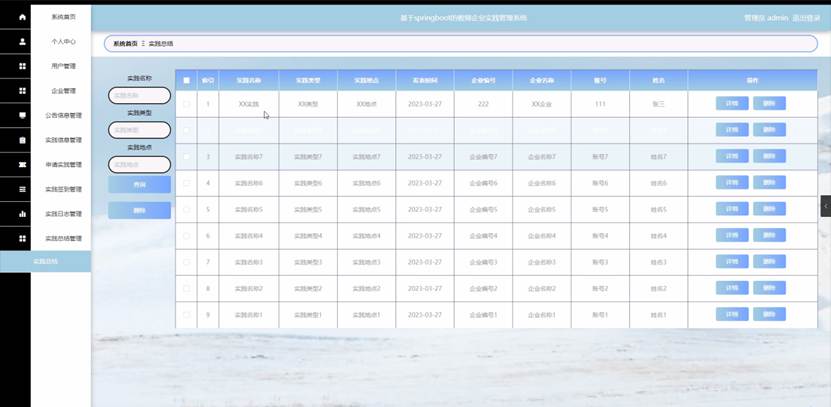Open 个人中心 in the sidebar menu

point(63,41)
